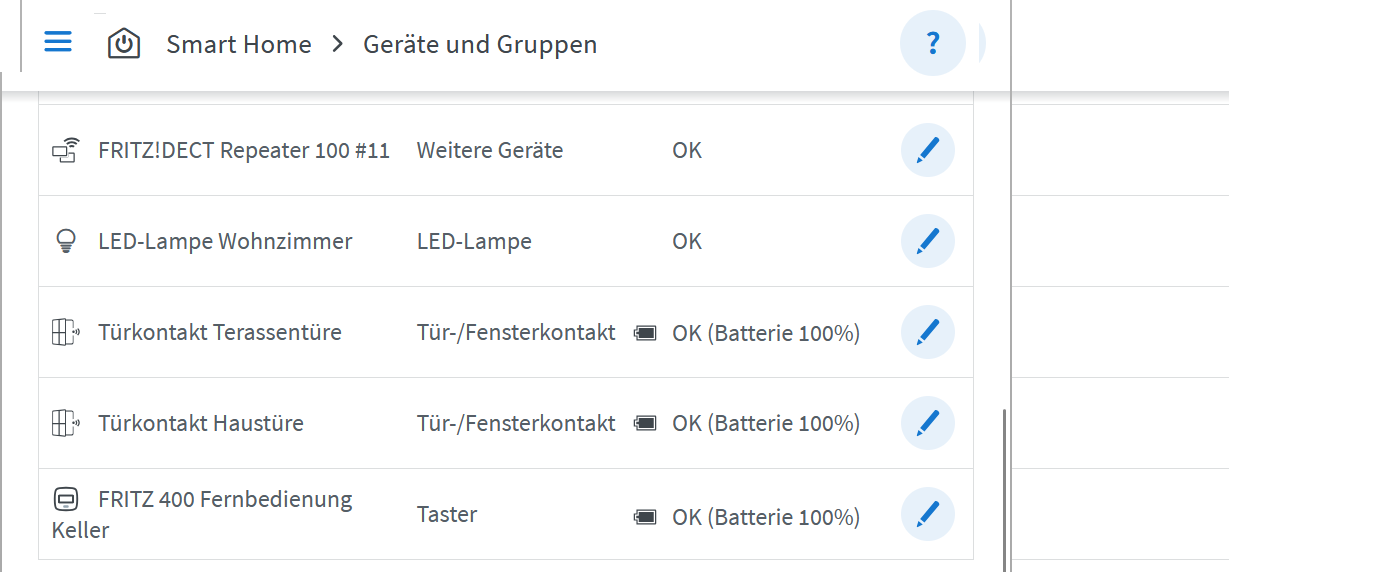Click the breadcrumb chevron separator
Screen dimensions: 1392x572
coord(337,45)
